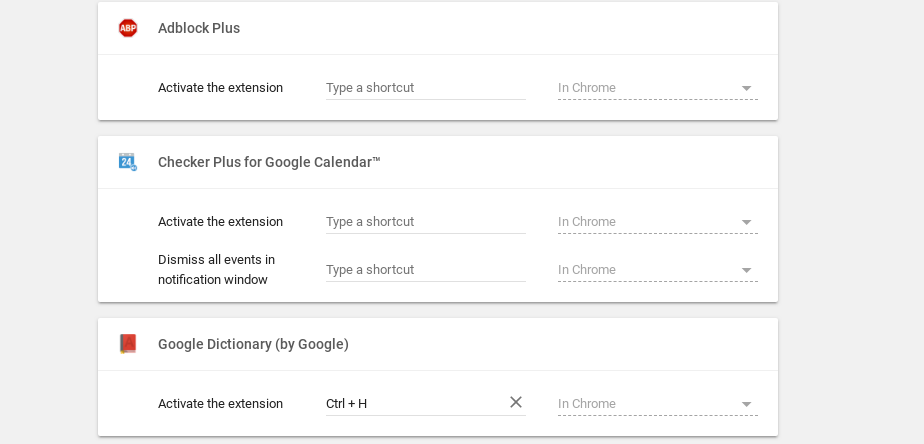
Task: Click the Adblock Plus extension title
Action: [199, 28]
